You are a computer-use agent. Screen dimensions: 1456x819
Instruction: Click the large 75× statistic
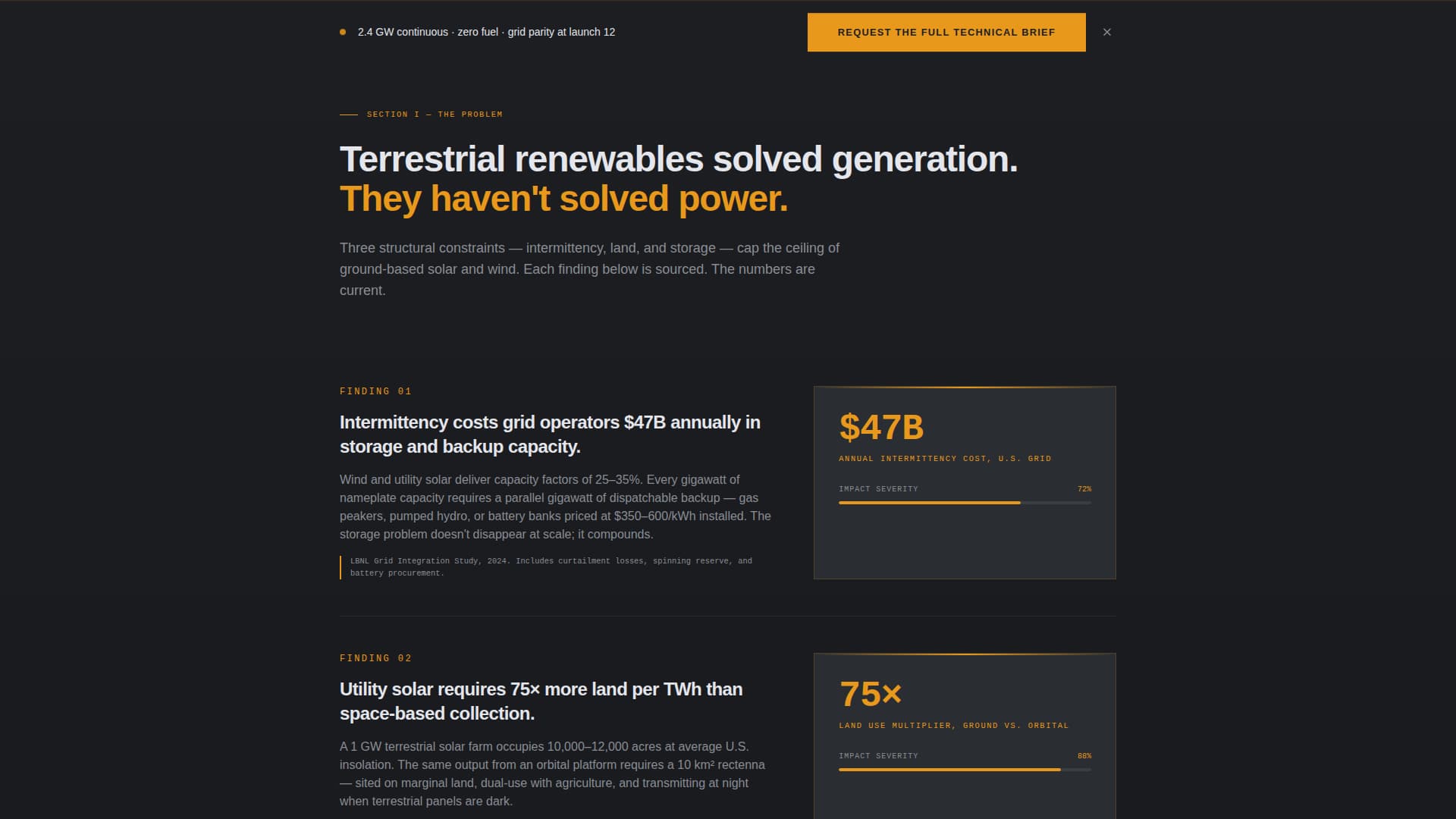(871, 694)
